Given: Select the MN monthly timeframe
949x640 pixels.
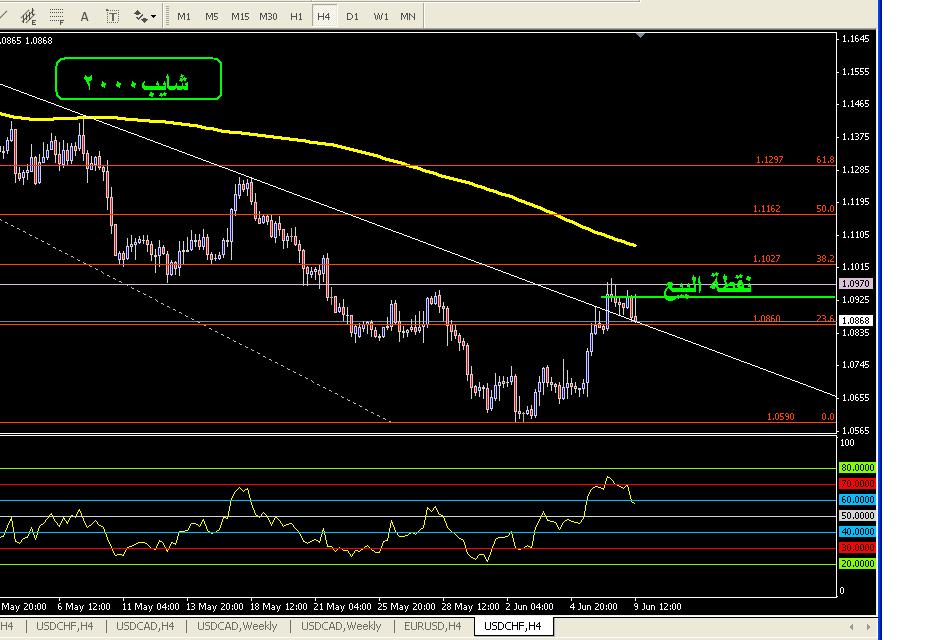Looking at the screenshot, I should pyautogui.click(x=408, y=16).
